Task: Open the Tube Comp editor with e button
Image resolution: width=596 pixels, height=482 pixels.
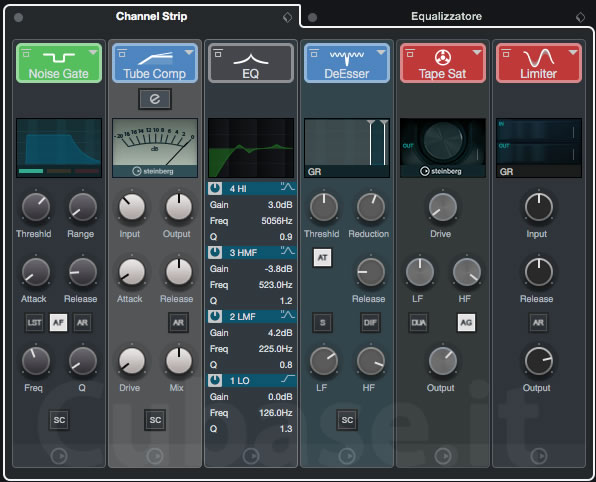Action: 155,99
